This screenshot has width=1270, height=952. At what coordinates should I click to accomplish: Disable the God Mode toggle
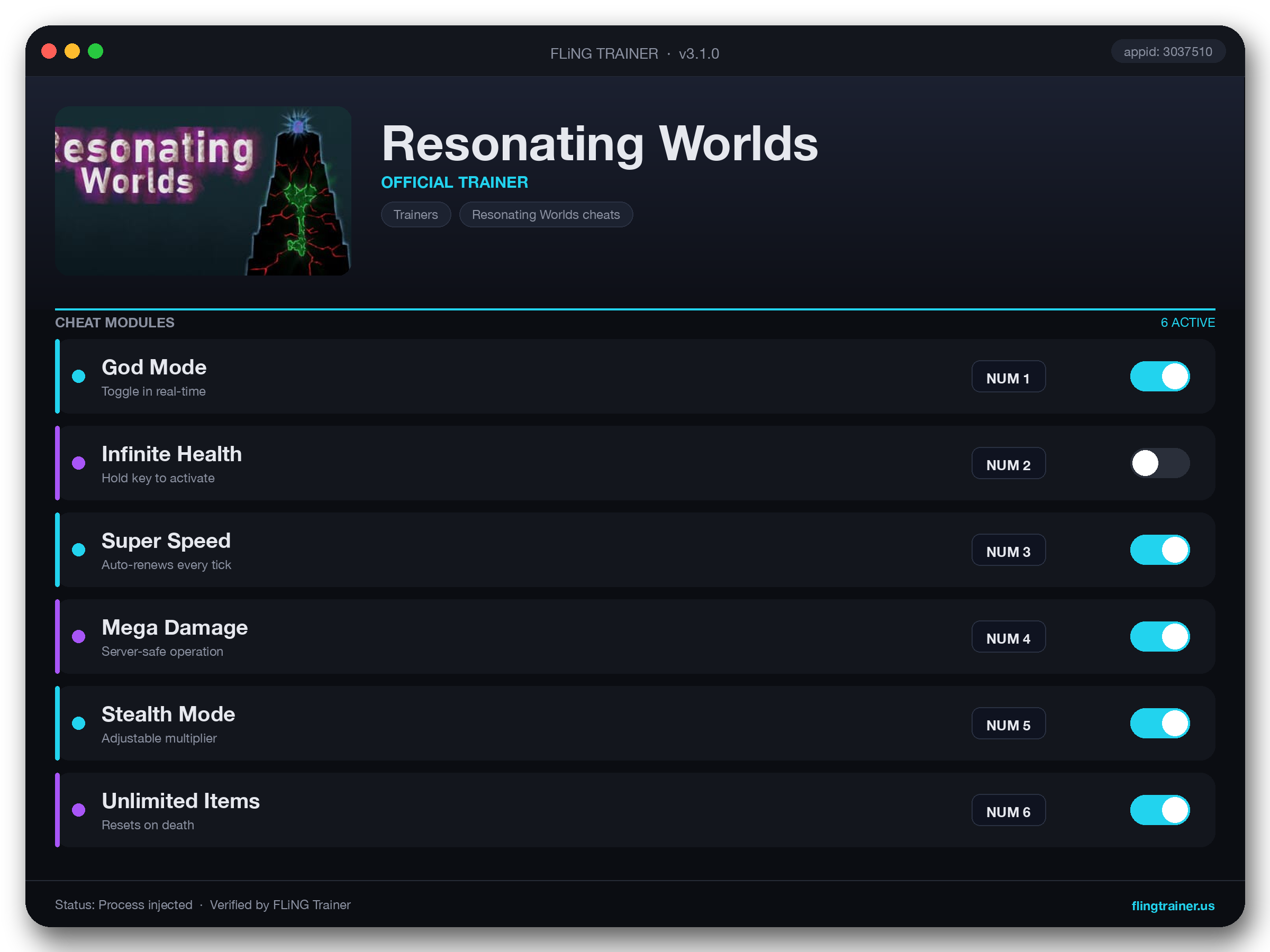click(x=1160, y=377)
